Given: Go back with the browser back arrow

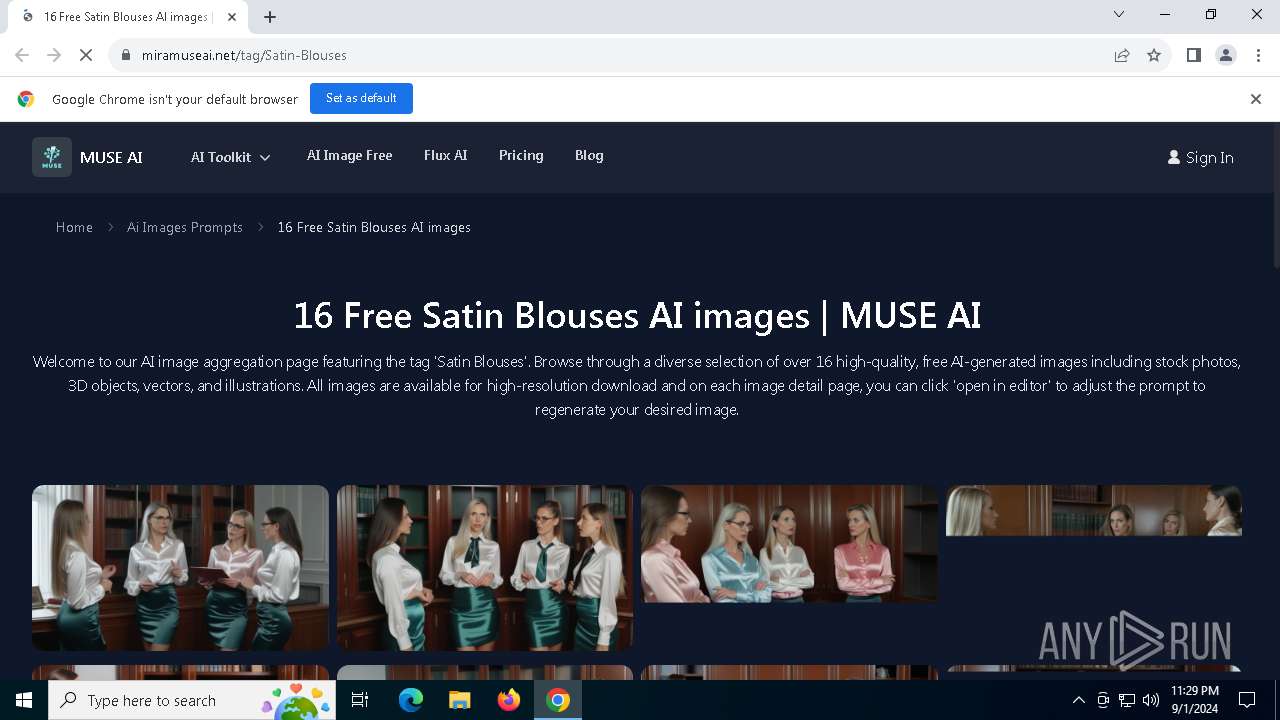Looking at the screenshot, I should tap(22, 55).
